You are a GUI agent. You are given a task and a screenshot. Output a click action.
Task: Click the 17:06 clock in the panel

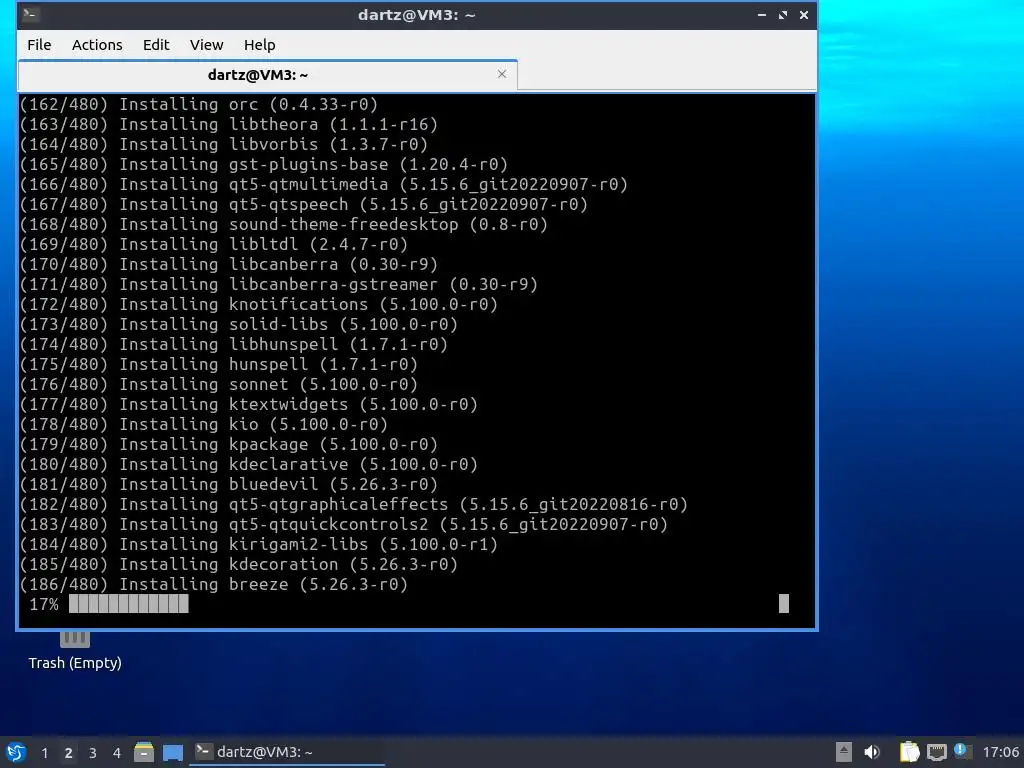coord(1000,752)
